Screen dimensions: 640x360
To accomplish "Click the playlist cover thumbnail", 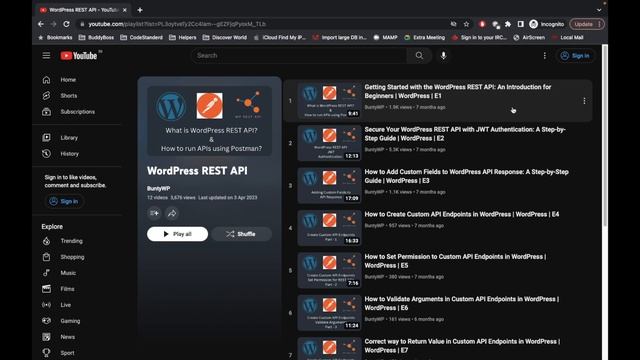I will tap(209, 120).
